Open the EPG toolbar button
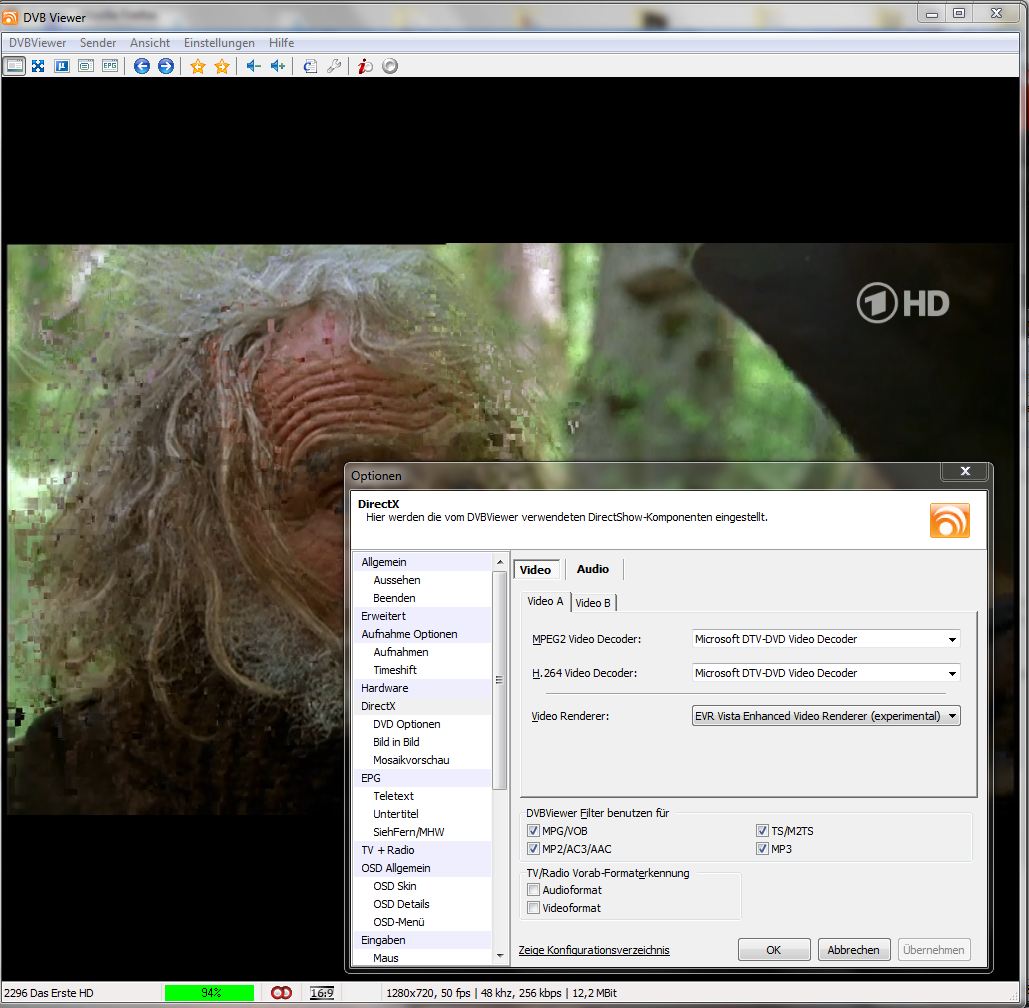 pos(110,66)
